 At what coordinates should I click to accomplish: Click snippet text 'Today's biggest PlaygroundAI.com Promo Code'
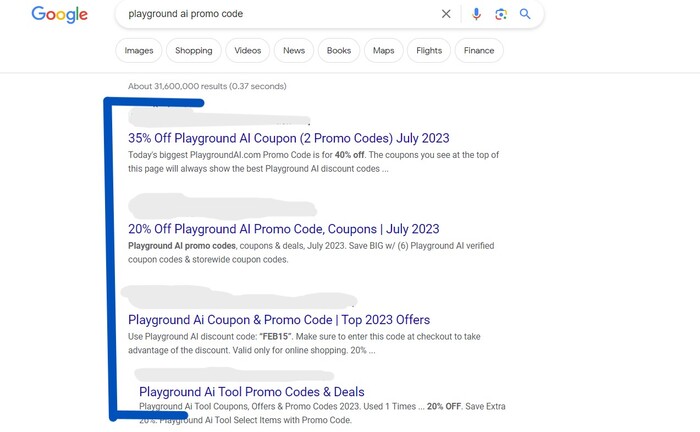point(313,162)
